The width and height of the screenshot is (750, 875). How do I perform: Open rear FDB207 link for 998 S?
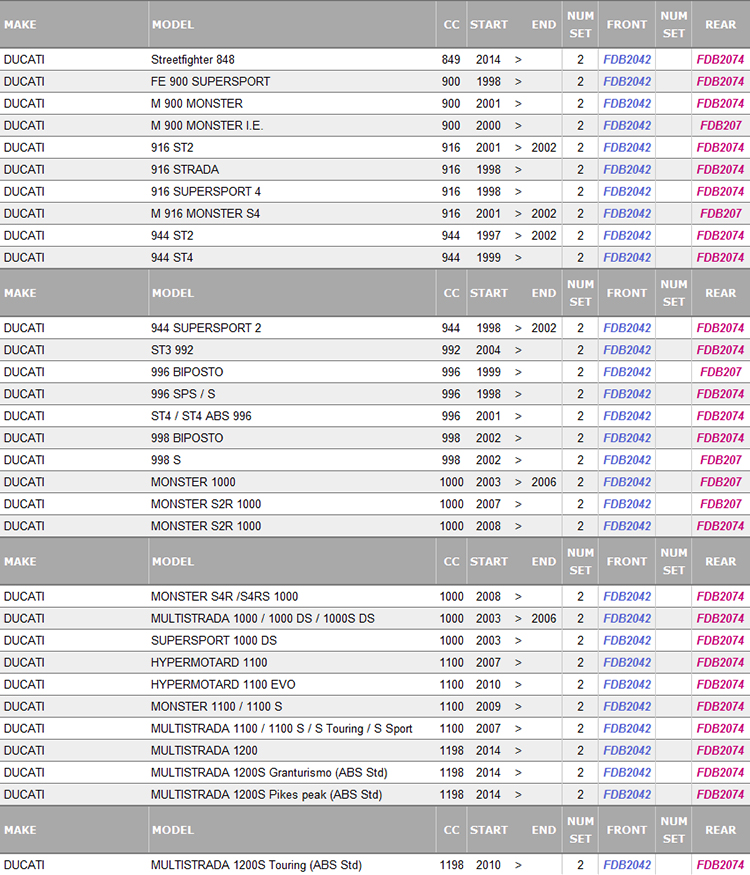pyautogui.click(x=721, y=460)
